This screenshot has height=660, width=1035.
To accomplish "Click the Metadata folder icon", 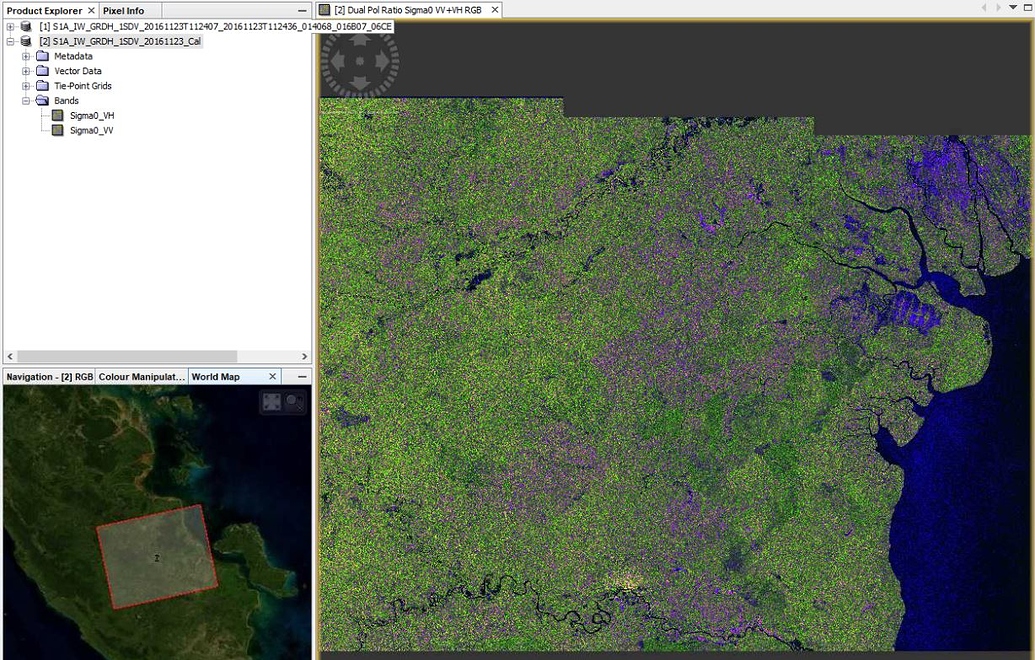I will [x=44, y=56].
